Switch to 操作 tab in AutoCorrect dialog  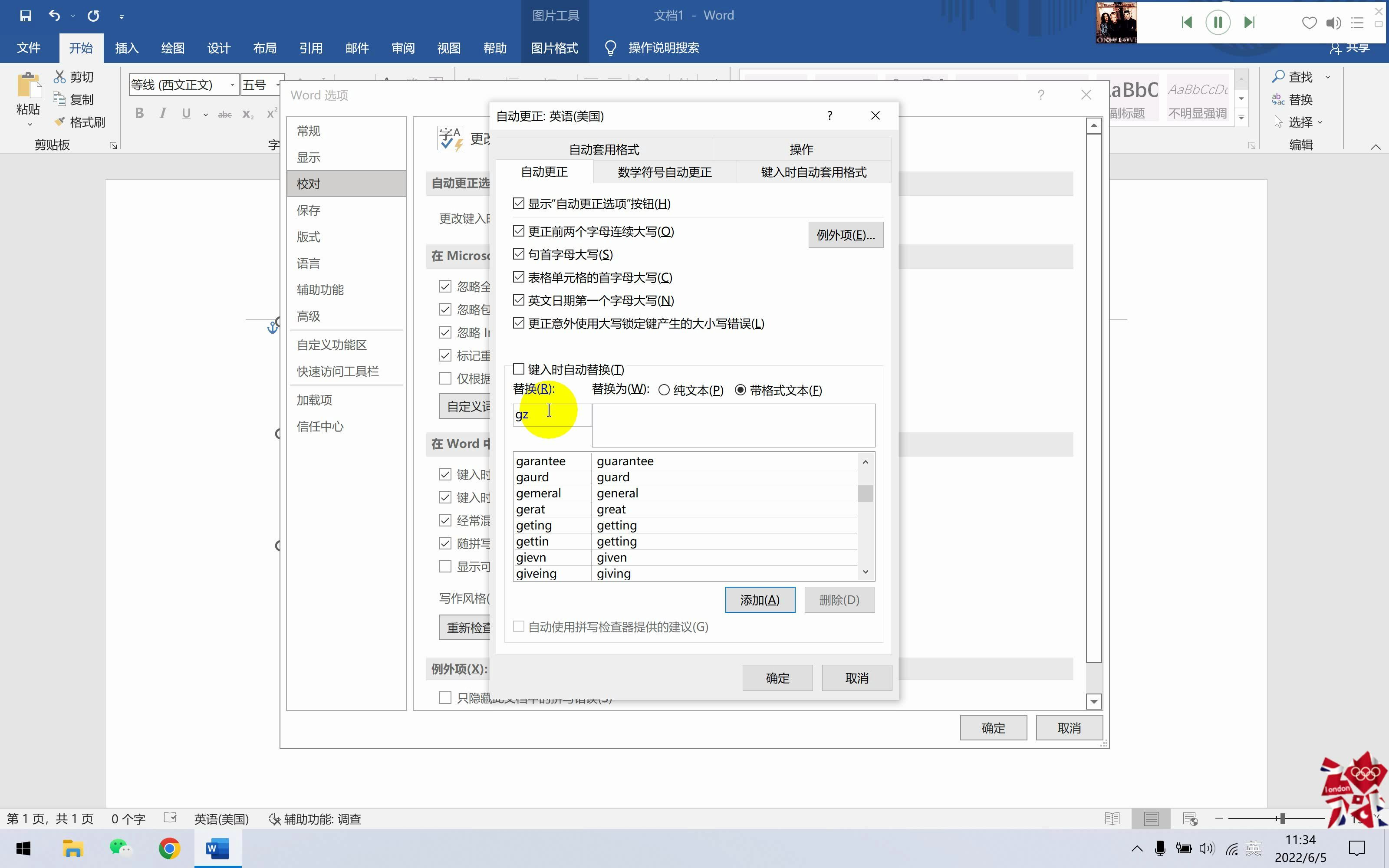pyautogui.click(x=801, y=149)
